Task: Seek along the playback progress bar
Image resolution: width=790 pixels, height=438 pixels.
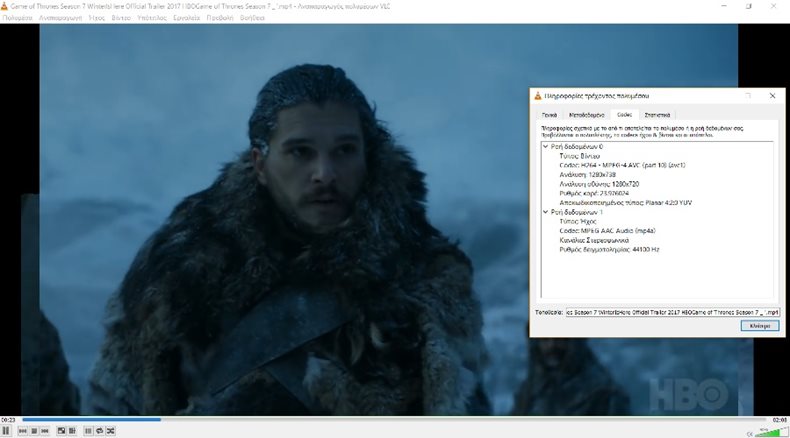Action: (x=394, y=419)
